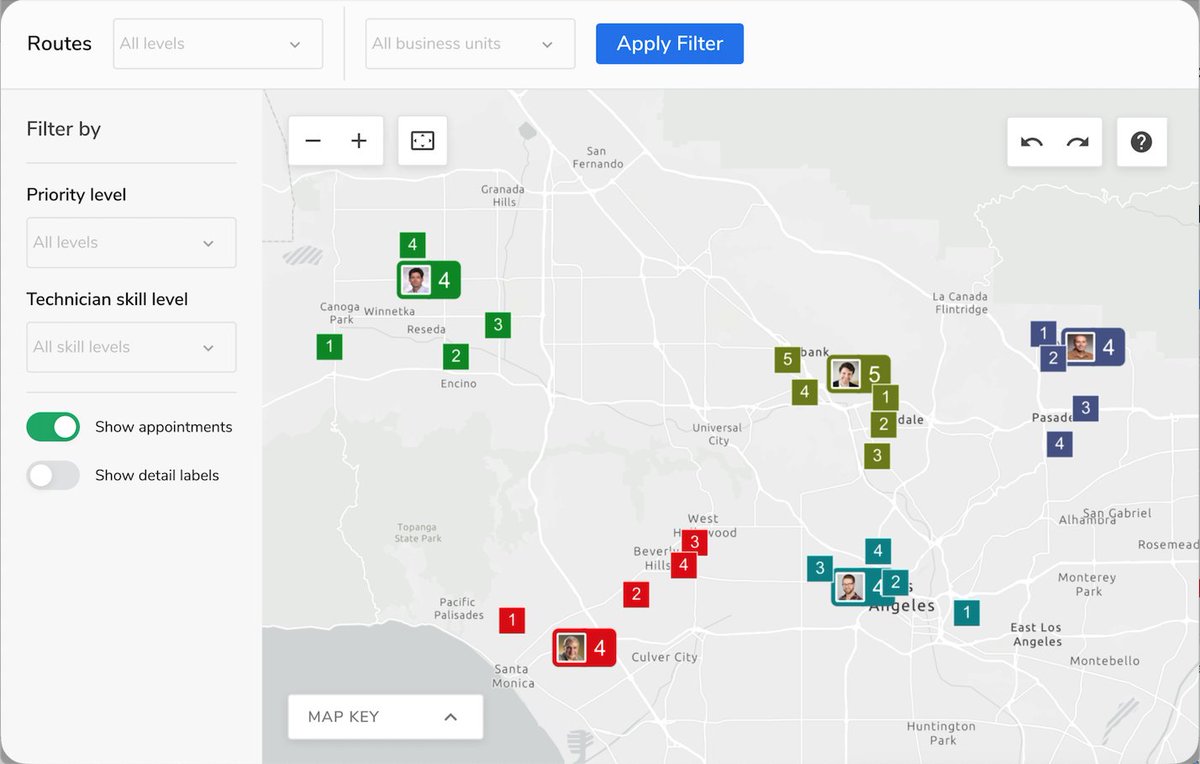Image resolution: width=1200 pixels, height=764 pixels.
Task: Click green stop 3 near Reseda
Action: pos(498,324)
